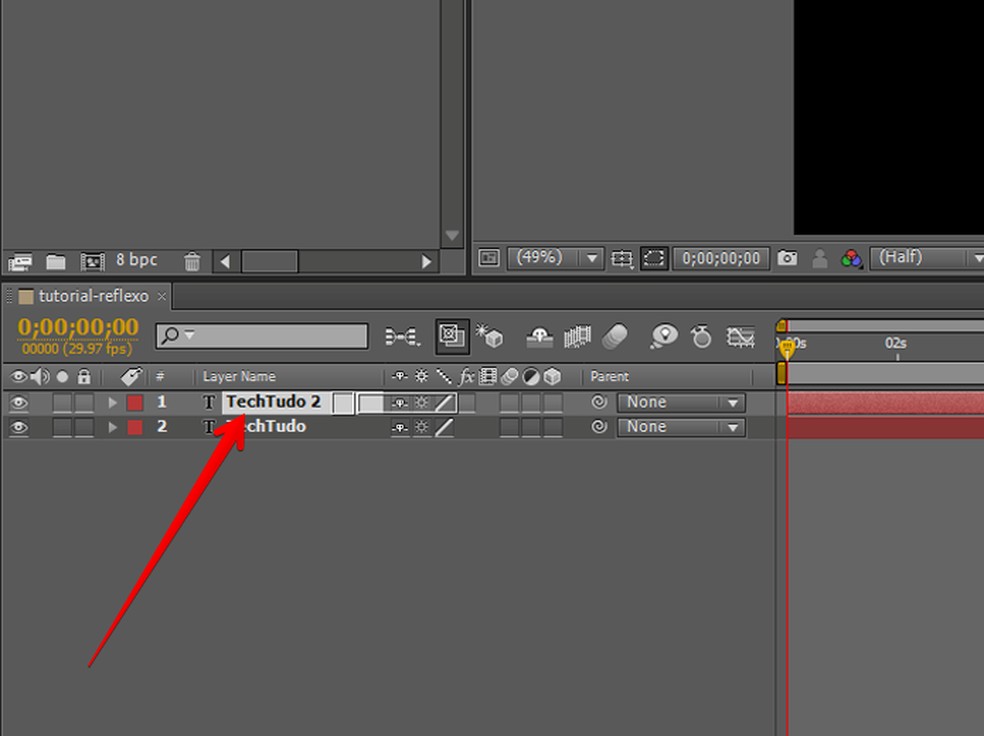Toggle lock box for TechTudo 2 layer
Viewport: 984px width, 736px height.
coord(84,402)
